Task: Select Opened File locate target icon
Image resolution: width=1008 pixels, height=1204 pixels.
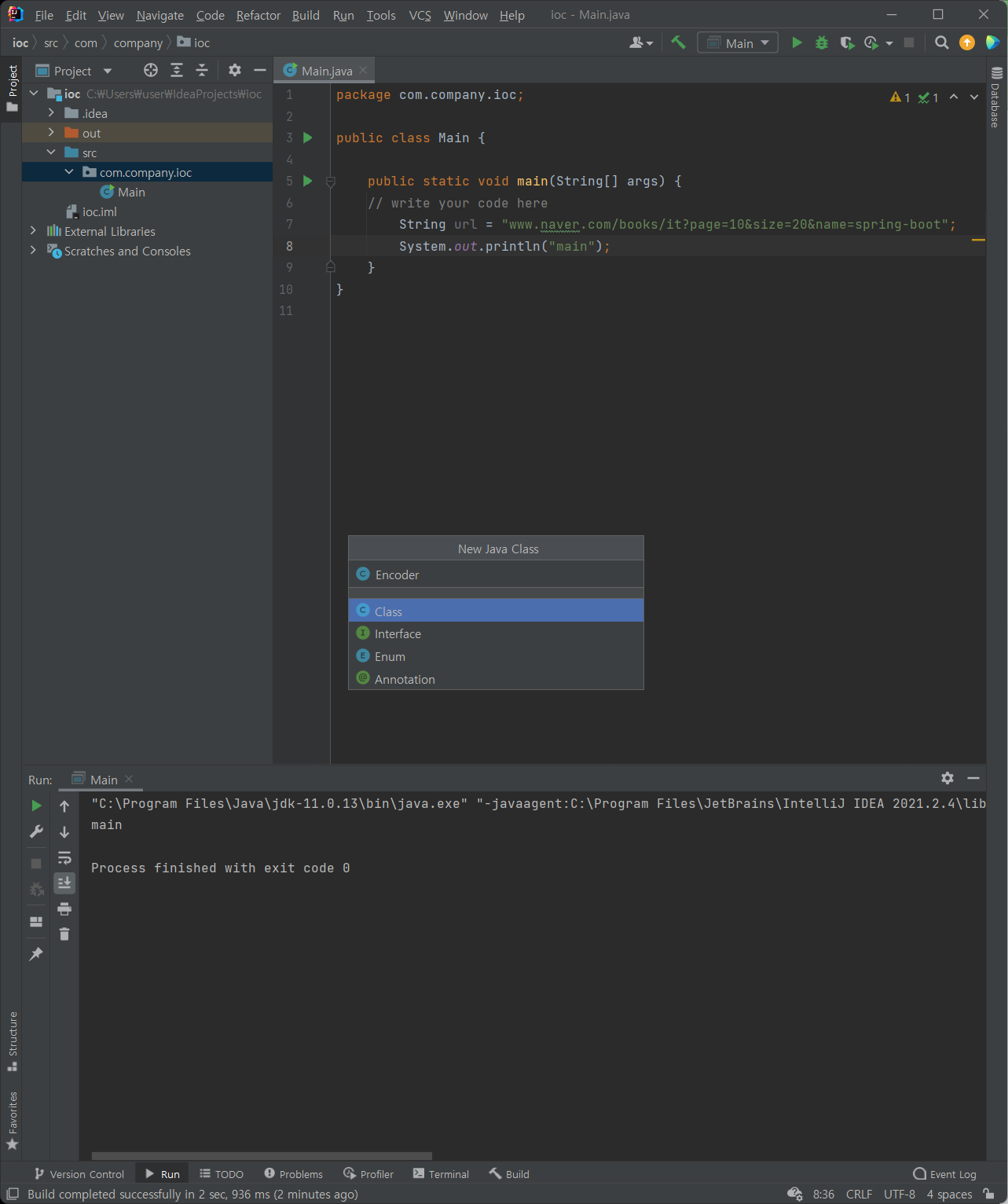Action: [x=151, y=70]
